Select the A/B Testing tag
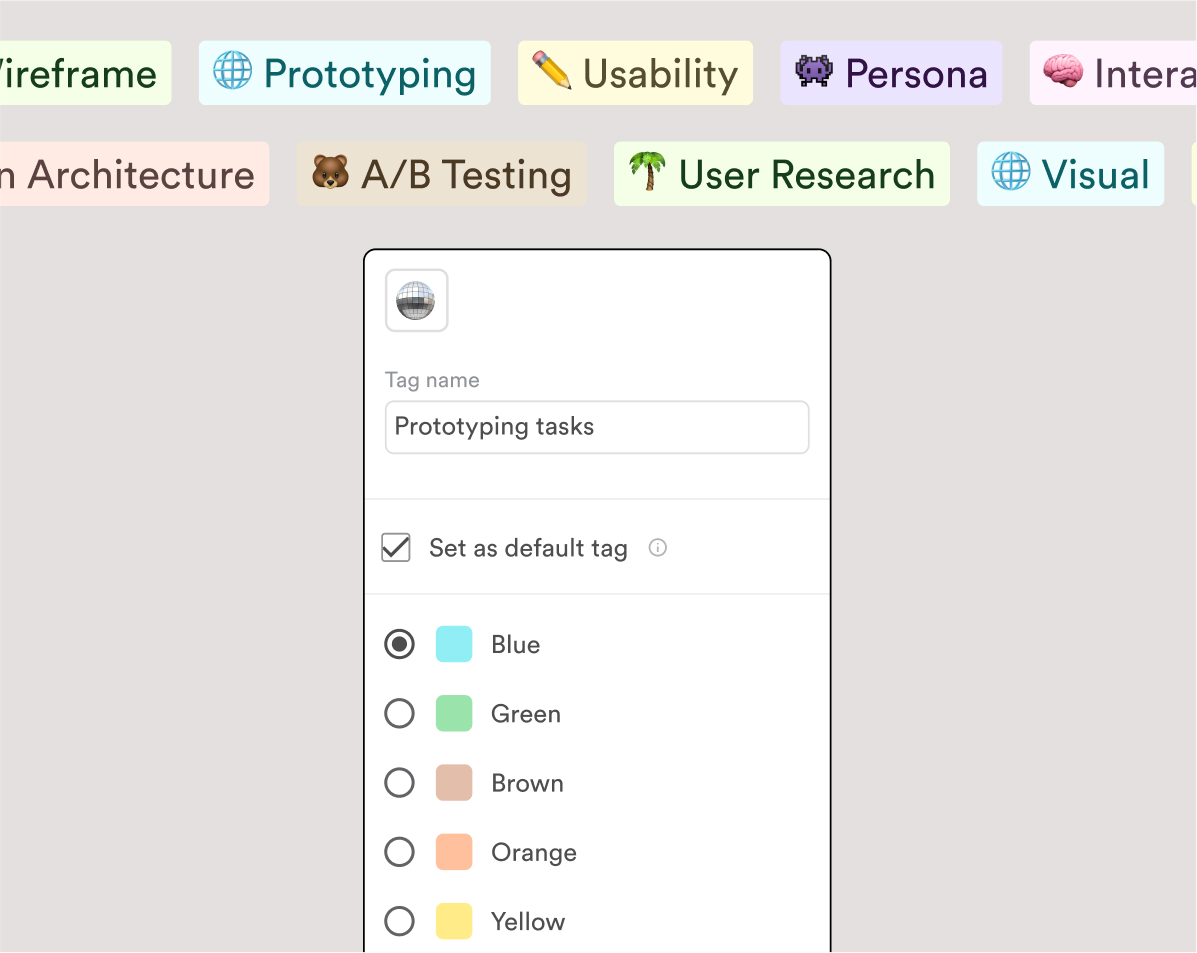 pos(442,174)
